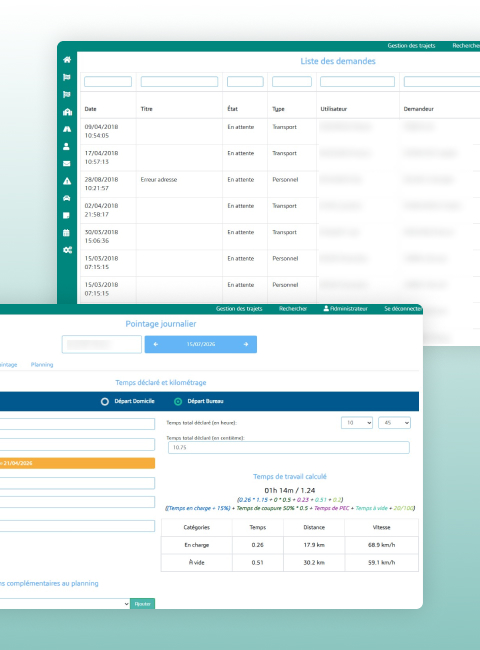
Task: Click En attente in the 09/04/2018 row
Action: [241, 127]
